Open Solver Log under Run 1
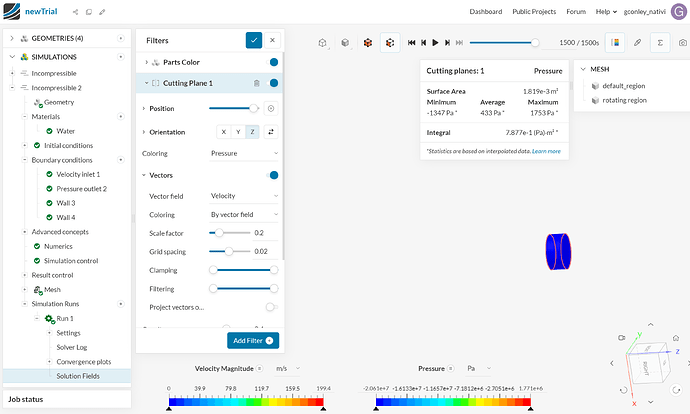Viewport: 690px width, 414px height. (x=72, y=347)
